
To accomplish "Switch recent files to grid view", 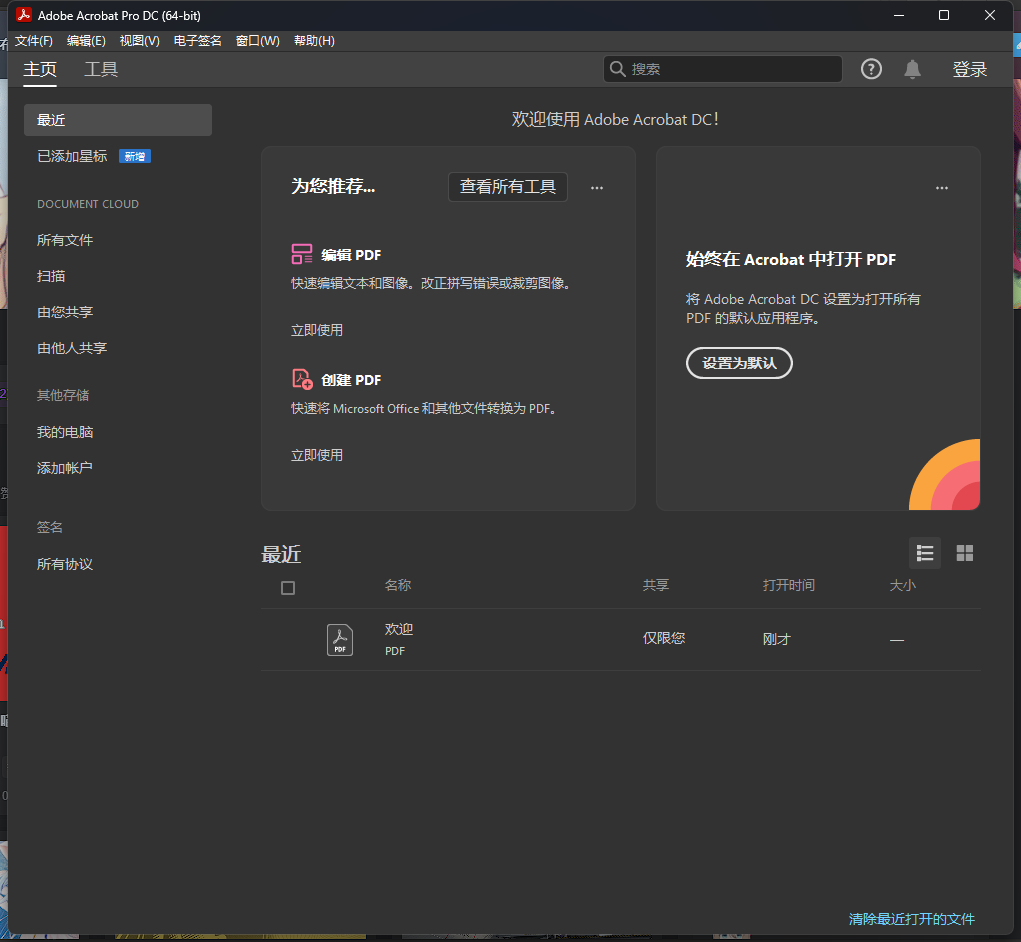I will (x=964, y=552).
